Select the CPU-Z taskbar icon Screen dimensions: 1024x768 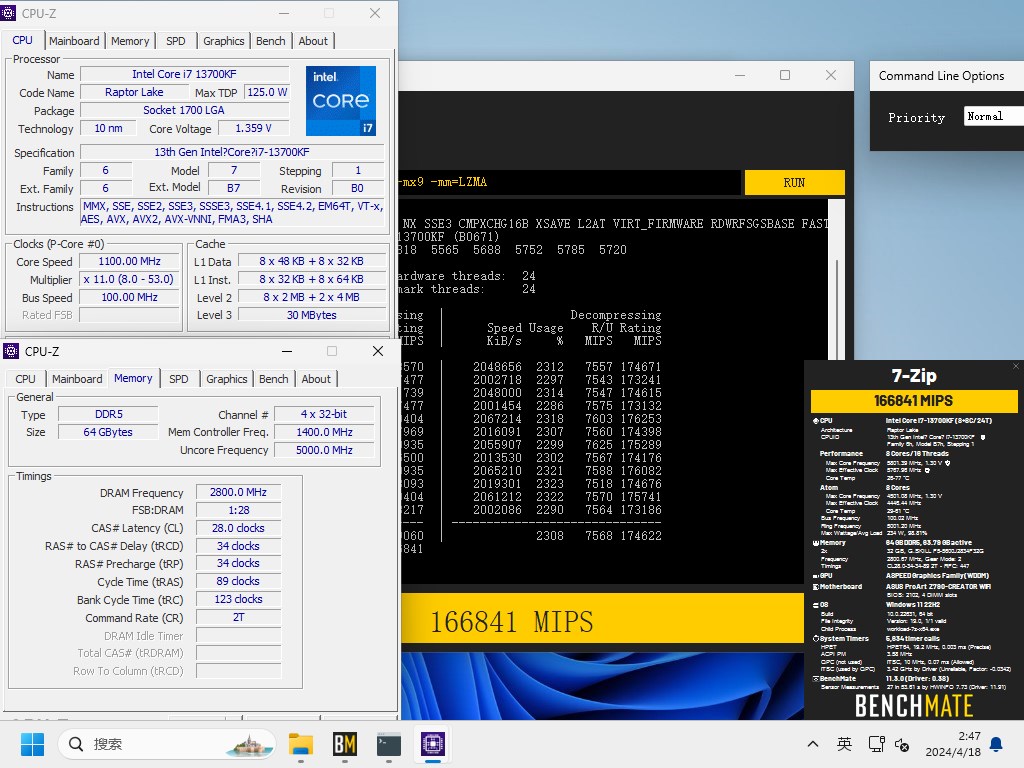tap(432, 744)
